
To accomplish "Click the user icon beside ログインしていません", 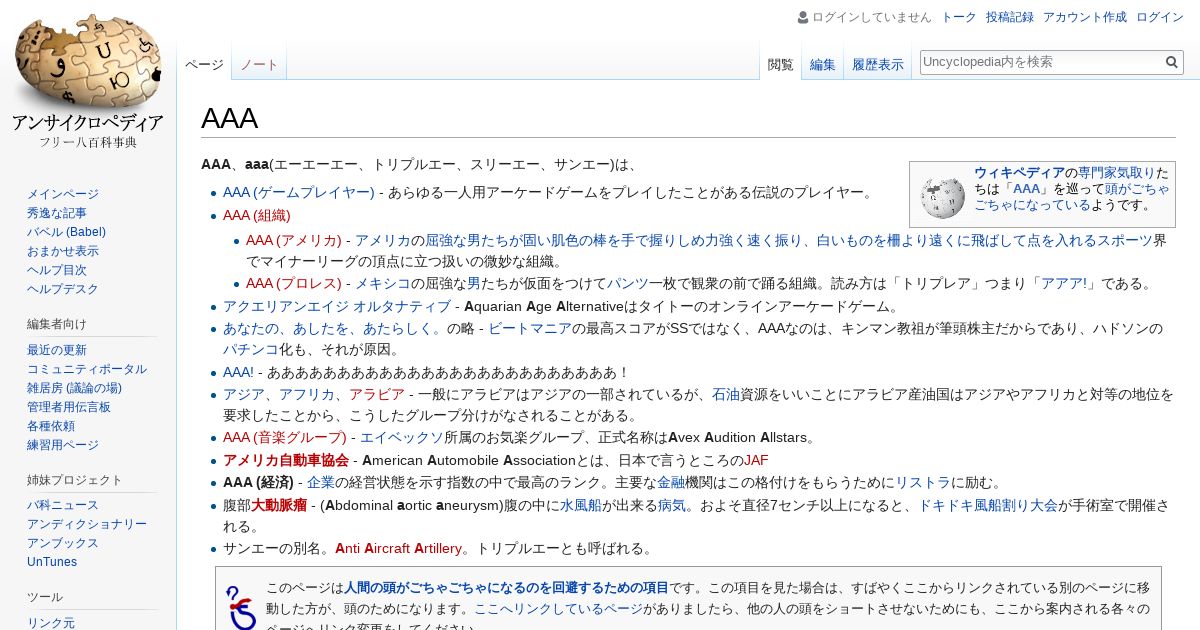I will [x=802, y=17].
